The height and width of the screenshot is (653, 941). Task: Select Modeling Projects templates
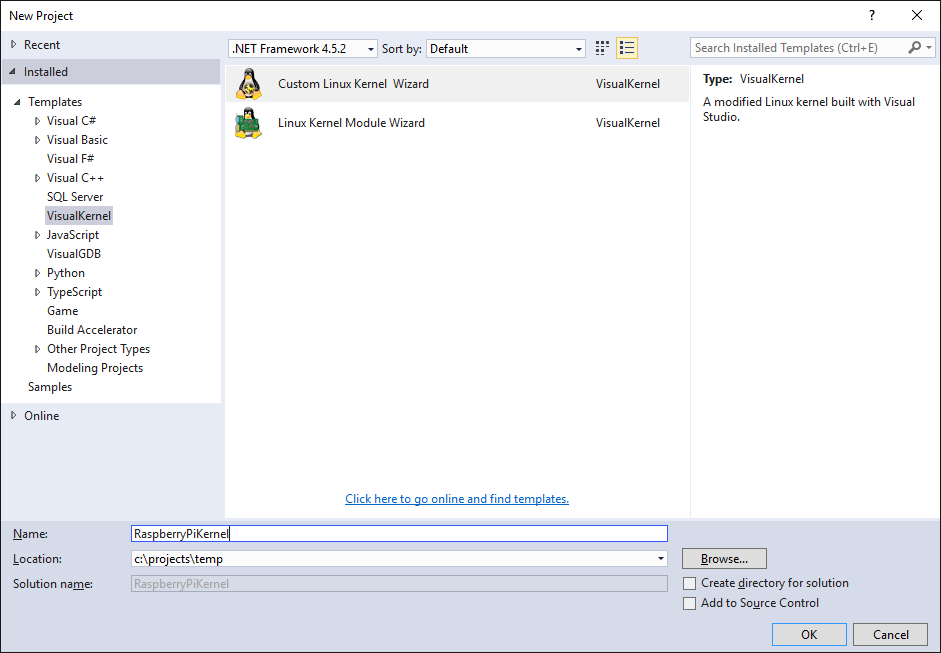95,368
